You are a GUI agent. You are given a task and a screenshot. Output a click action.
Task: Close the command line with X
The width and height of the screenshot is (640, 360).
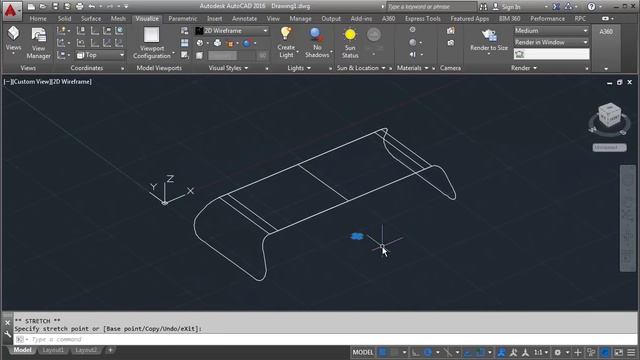click(x=7, y=322)
